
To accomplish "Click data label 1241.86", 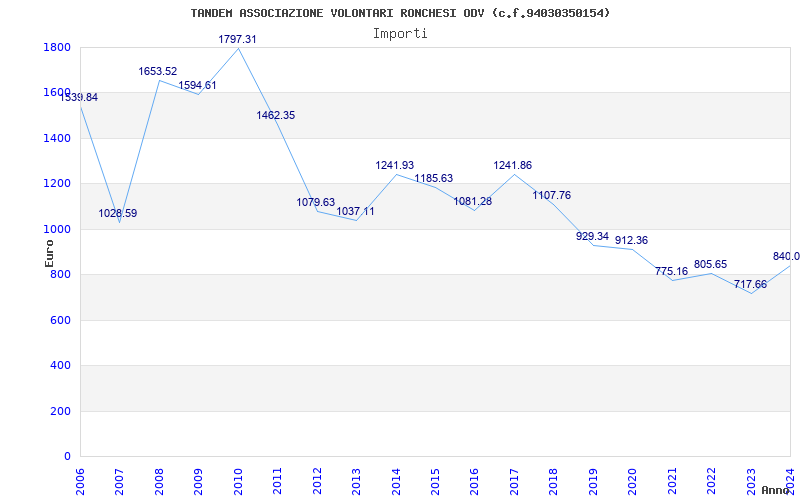I will [x=513, y=165].
